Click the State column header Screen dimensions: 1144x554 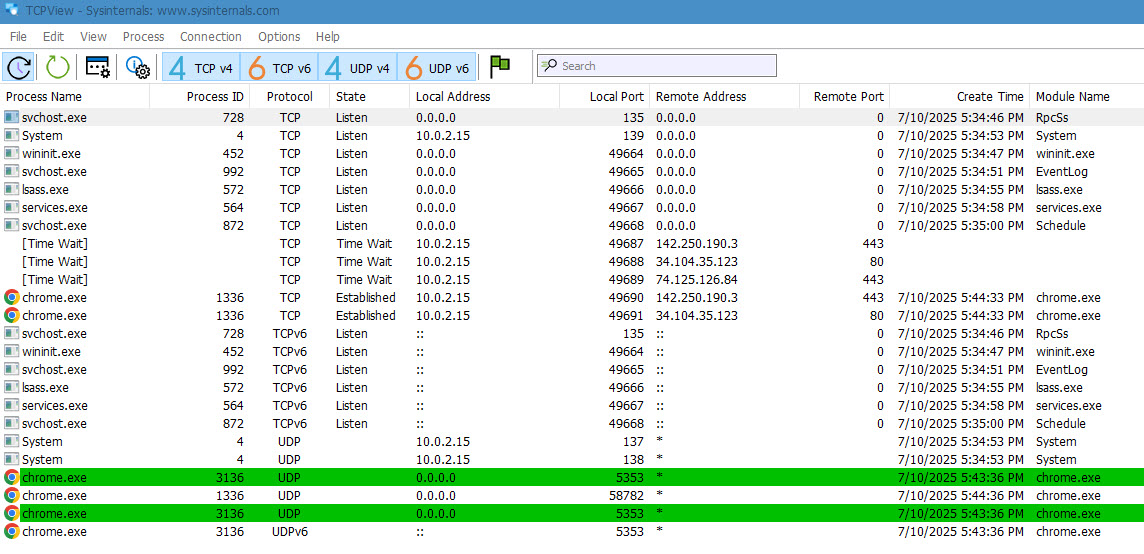(351, 97)
